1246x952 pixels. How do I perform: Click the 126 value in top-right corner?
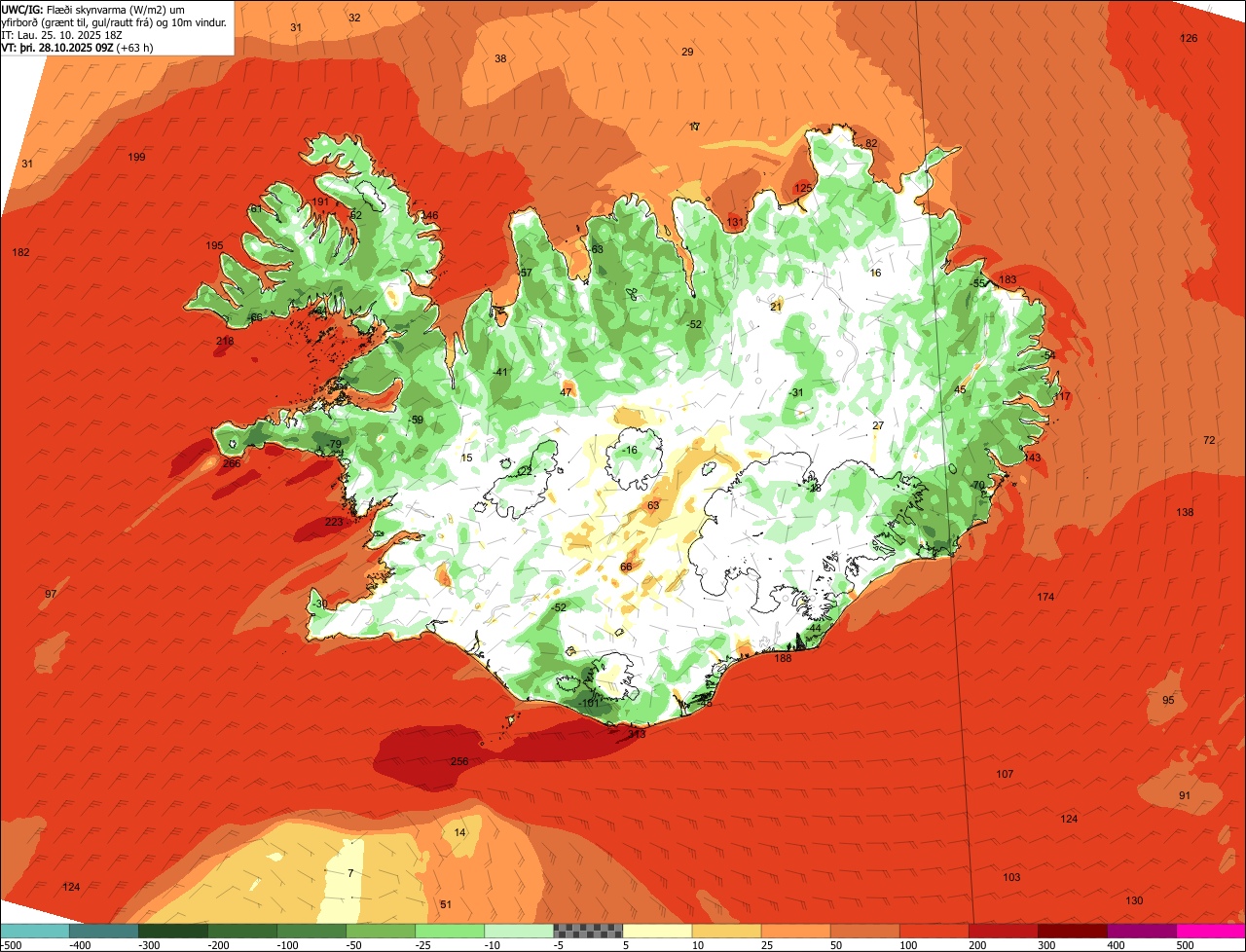click(1189, 38)
